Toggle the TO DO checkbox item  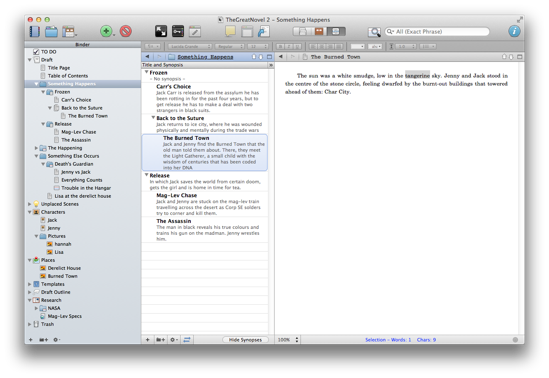pyautogui.click(x=36, y=51)
